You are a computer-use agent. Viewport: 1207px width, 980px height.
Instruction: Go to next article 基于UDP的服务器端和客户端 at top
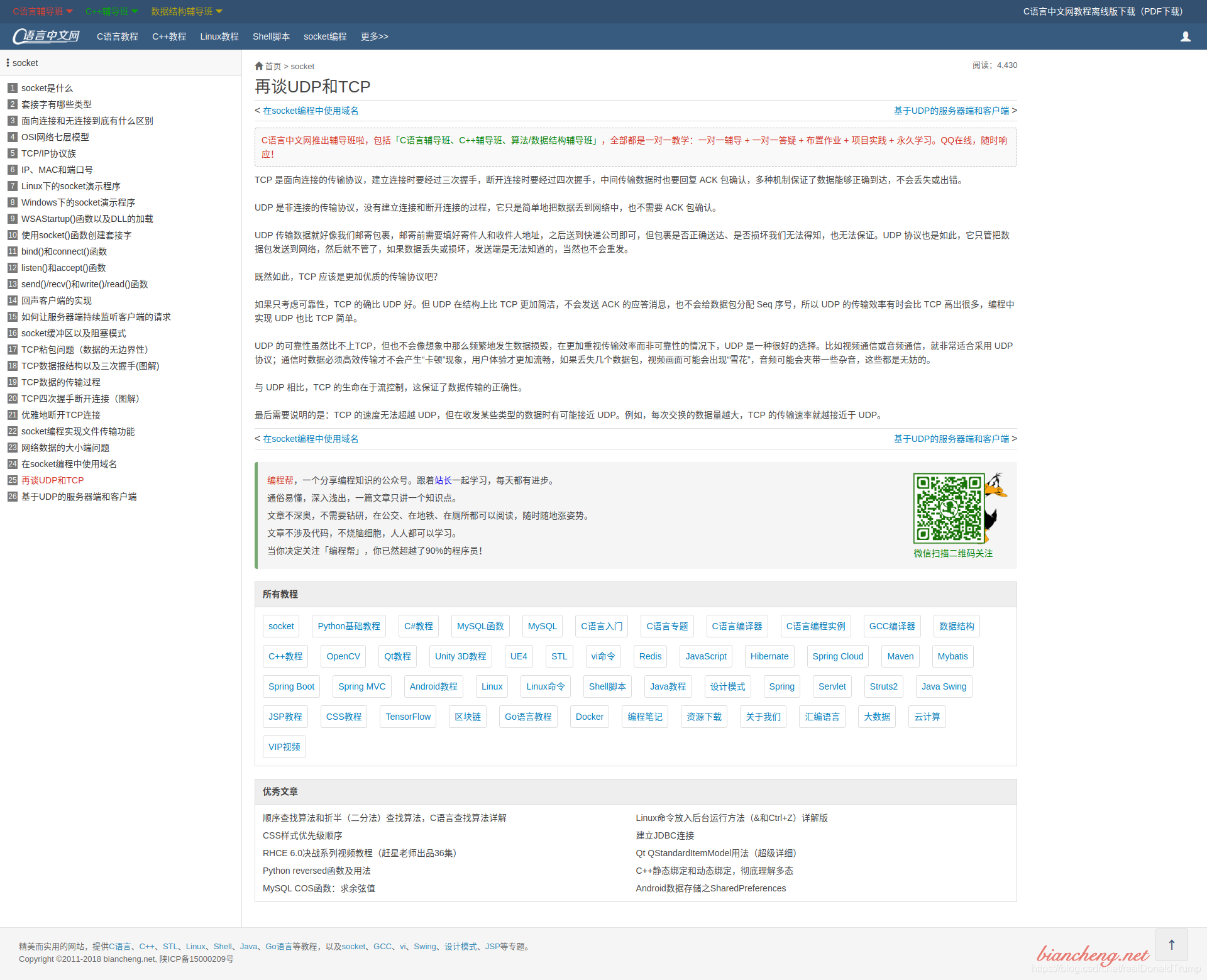[x=951, y=111]
